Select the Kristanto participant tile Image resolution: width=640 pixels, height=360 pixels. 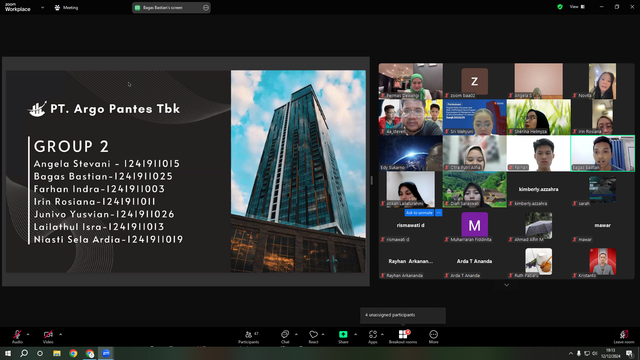(602, 261)
